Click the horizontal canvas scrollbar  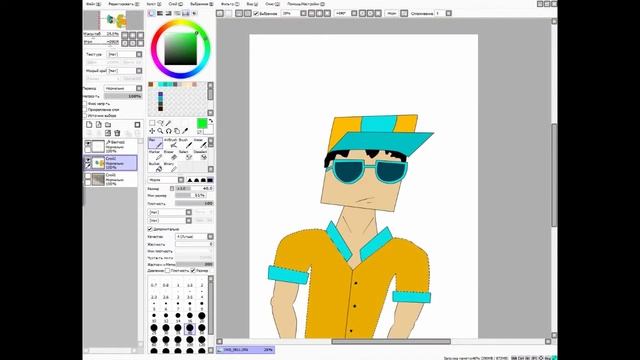tap(391, 341)
